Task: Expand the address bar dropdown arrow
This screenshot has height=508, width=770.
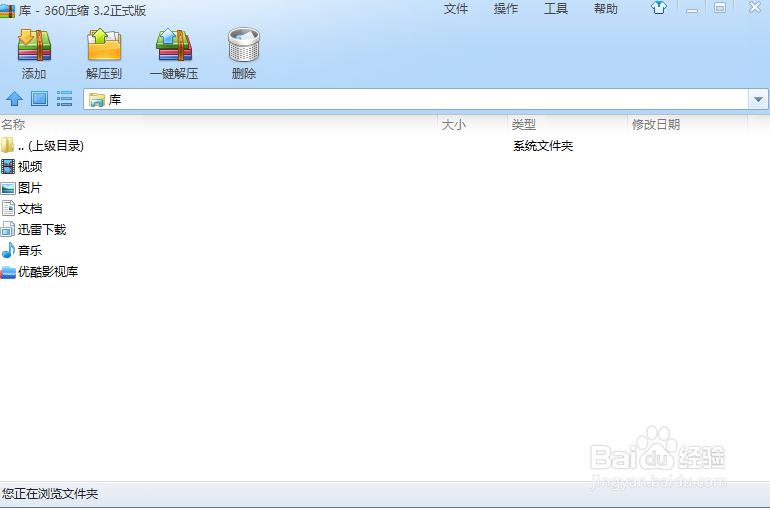Action: pos(758,100)
